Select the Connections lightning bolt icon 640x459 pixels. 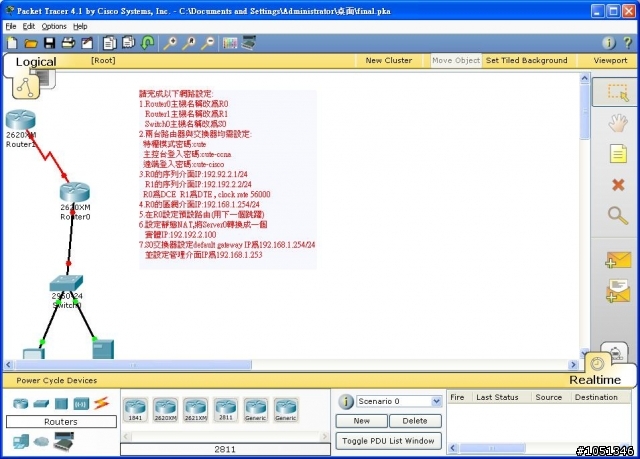point(101,403)
